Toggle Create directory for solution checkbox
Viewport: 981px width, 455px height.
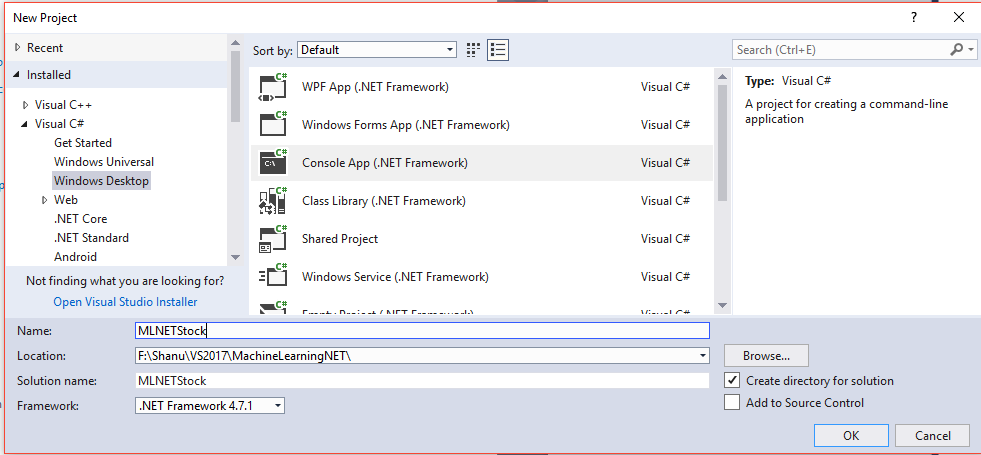coord(732,381)
